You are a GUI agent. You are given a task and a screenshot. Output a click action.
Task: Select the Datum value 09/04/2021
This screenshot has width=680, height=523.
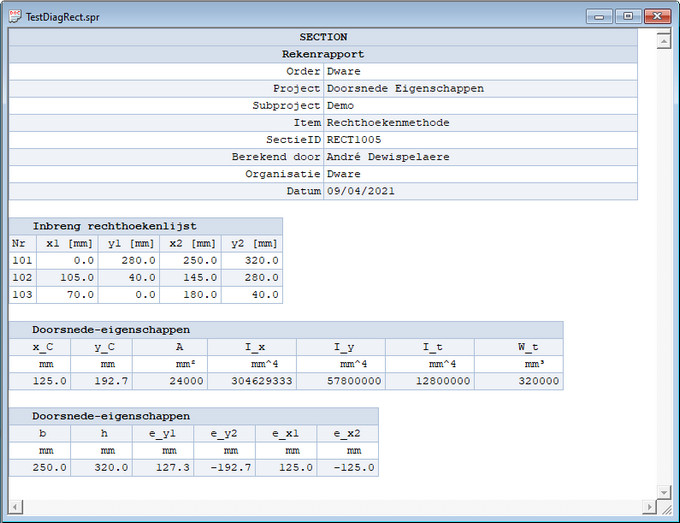click(x=360, y=191)
